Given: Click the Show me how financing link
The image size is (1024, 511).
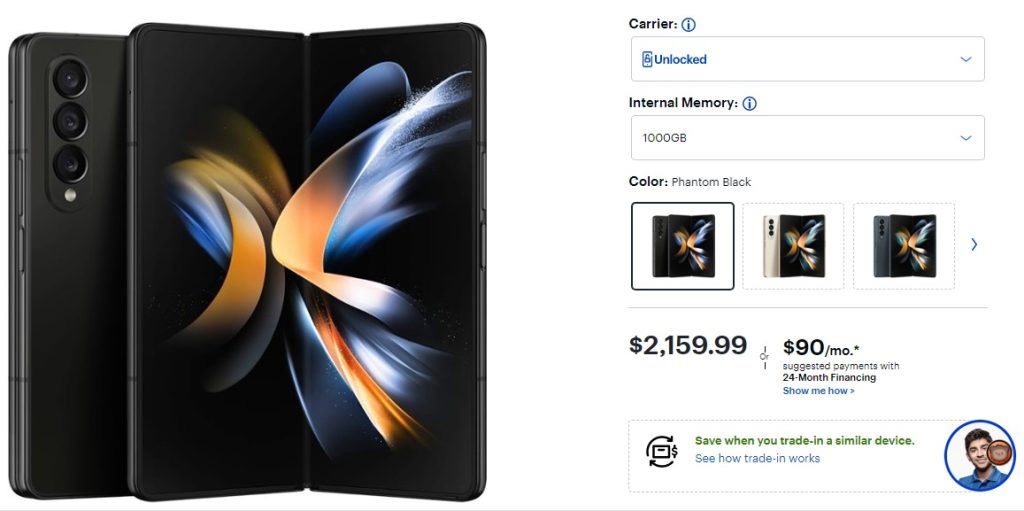Looking at the screenshot, I should pos(818,391).
